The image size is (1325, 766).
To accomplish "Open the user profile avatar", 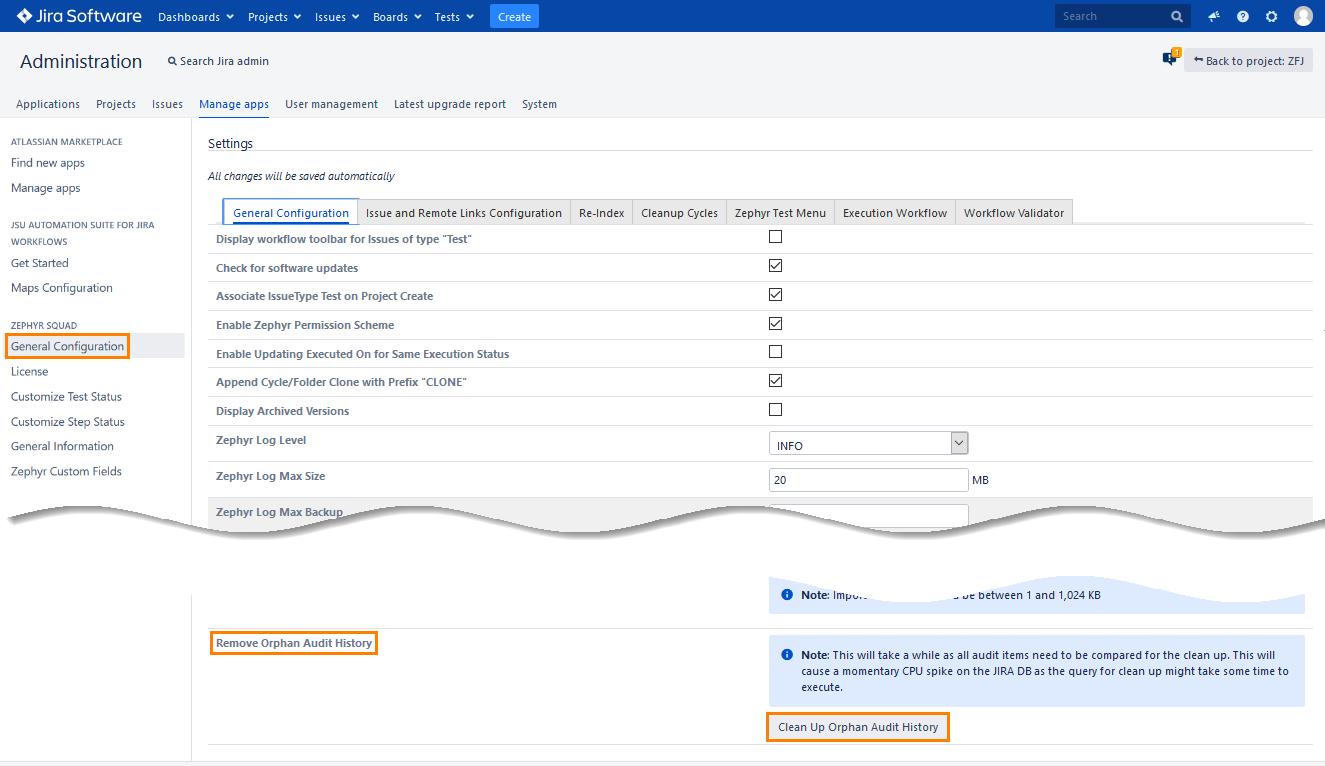I will point(1303,16).
